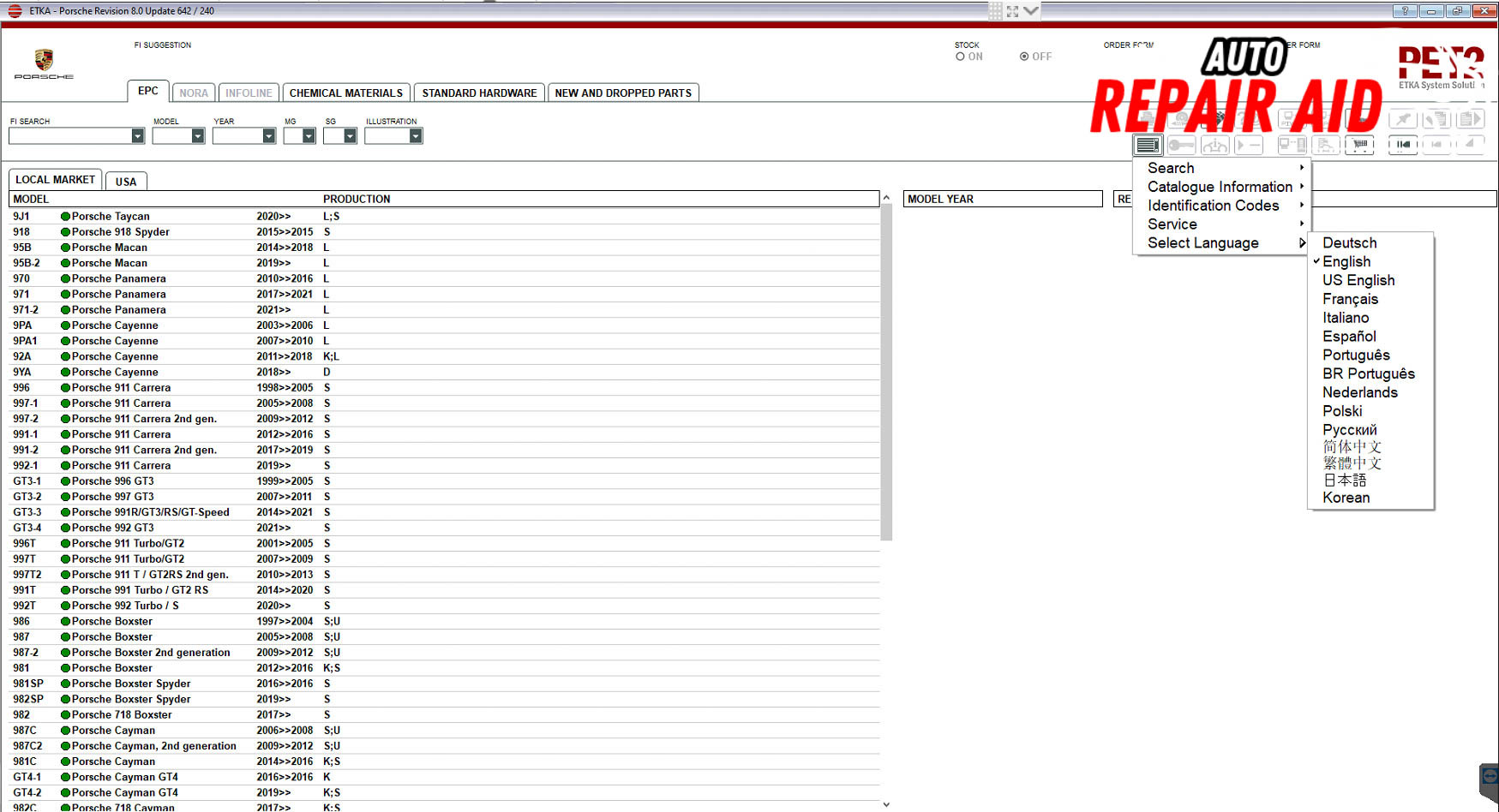Screen dimensions: 1499x812
Task: Click the play-arrow line toolbar icon
Action: pyautogui.click(x=1249, y=145)
